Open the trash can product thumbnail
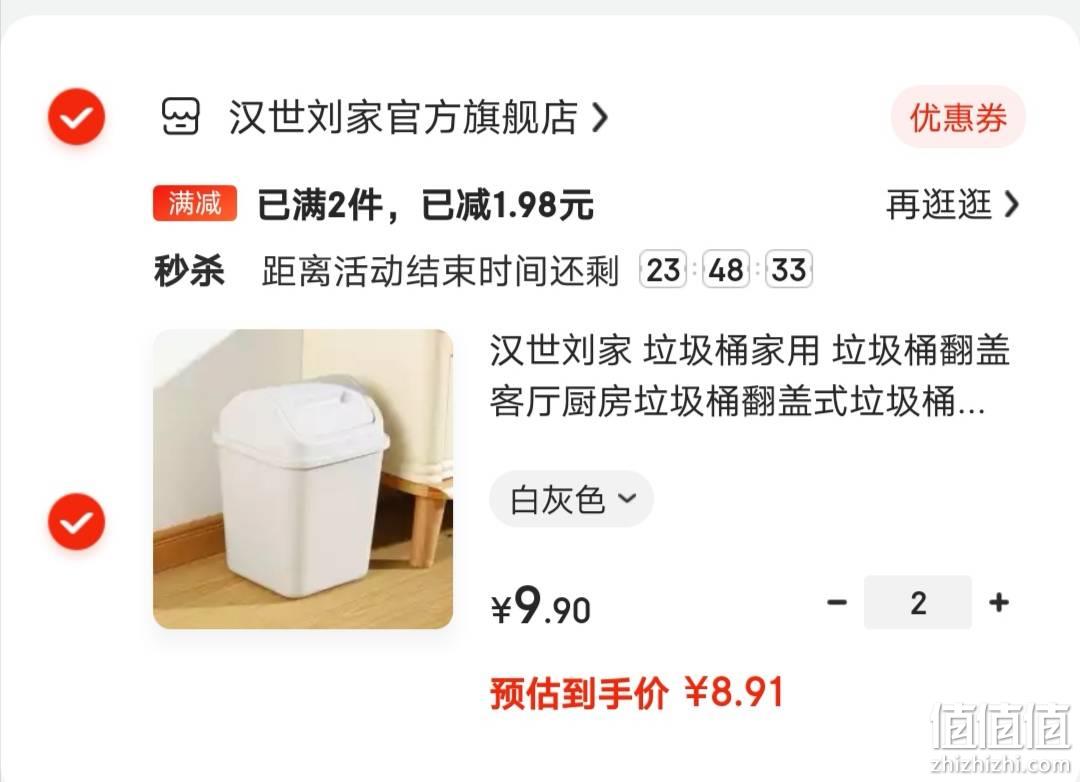Image resolution: width=1080 pixels, height=782 pixels. [x=303, y=479]
